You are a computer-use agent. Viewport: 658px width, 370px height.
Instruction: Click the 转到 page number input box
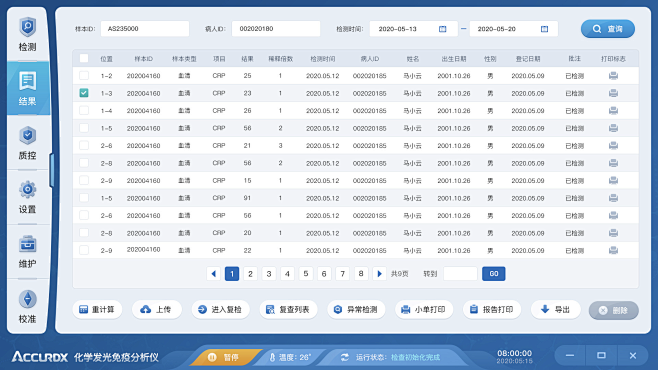coord(460,274)
